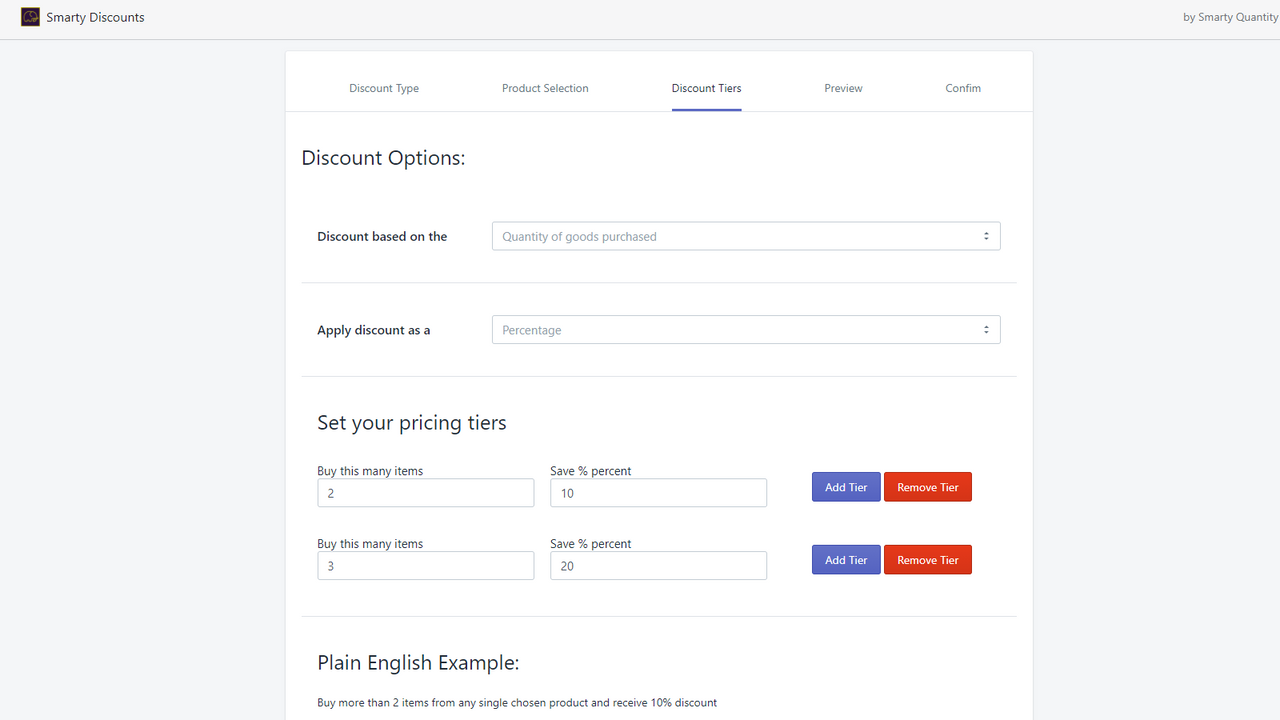Screen dimensions: 1280x720
Task: Click the Save percent field showing 20
Action: click(x=658, y=565)
